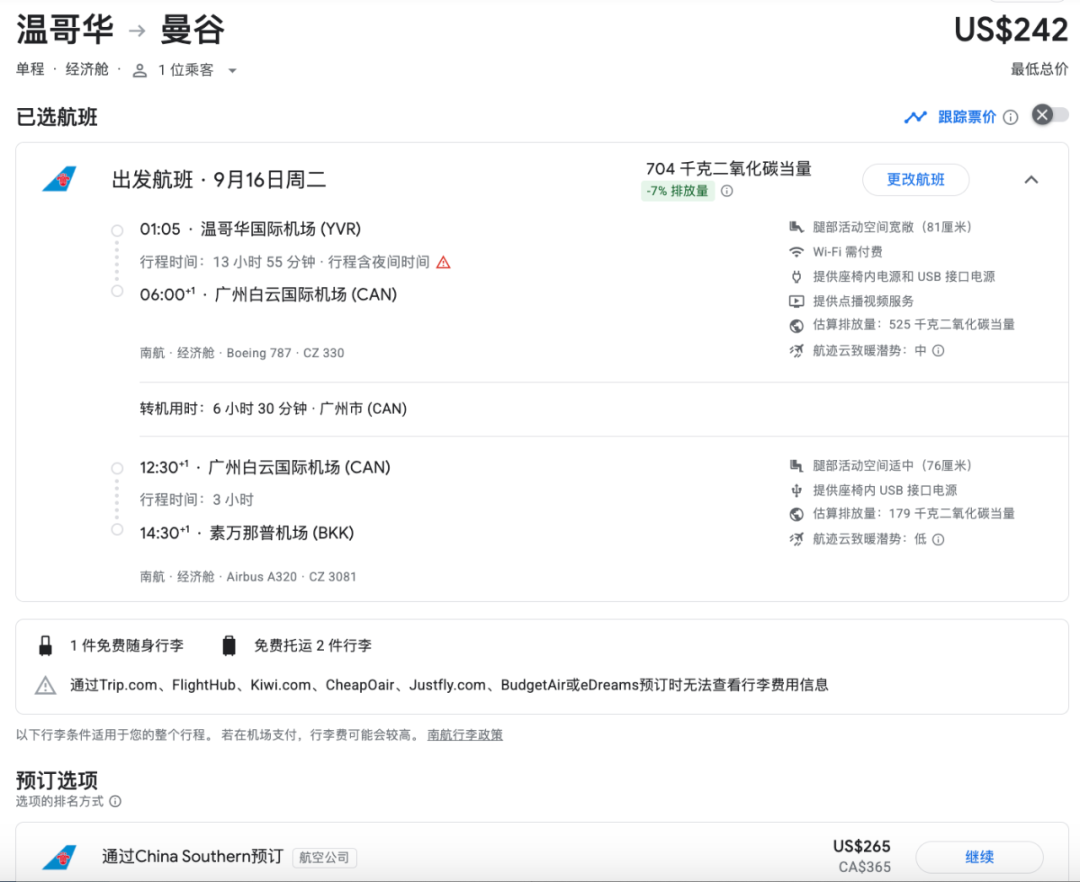
Task: Click the US$242 lowest total price
Action: 1010,30
